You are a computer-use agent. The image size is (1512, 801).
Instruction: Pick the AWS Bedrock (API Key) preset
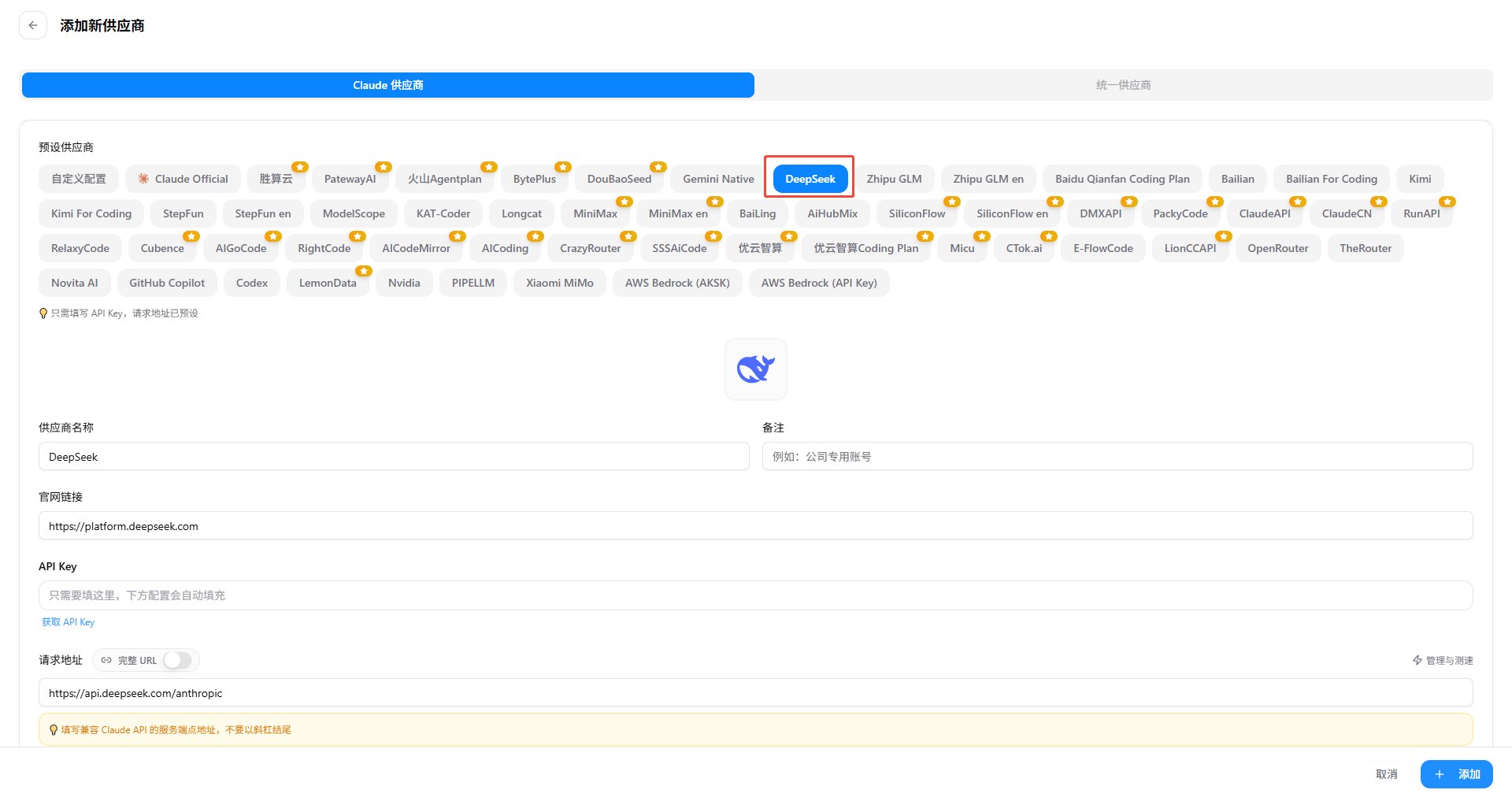click(x=819, y=283)
